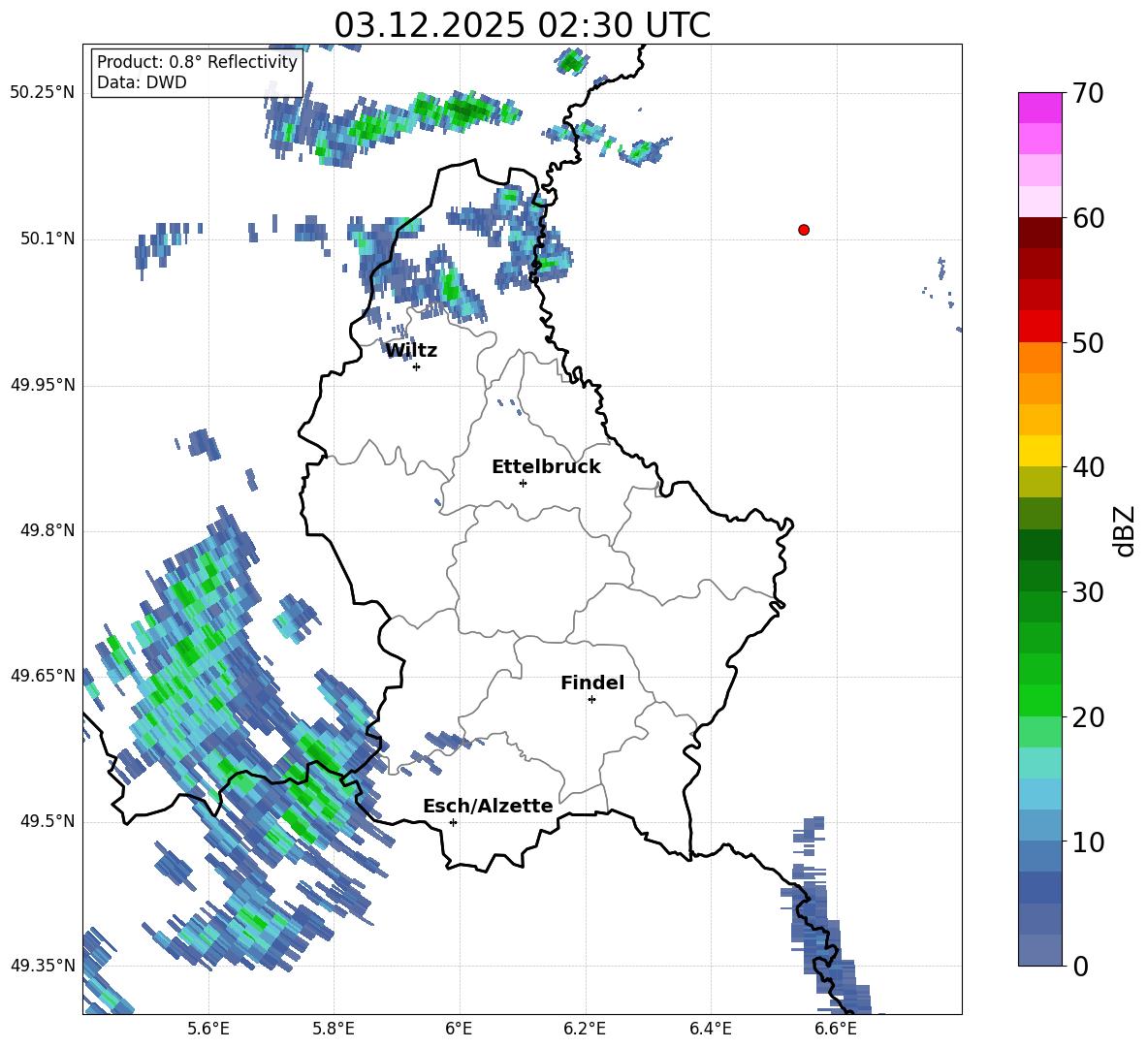Click the 'Data: DWD' text
1148x1048 pixels.
[x=142, y=82]
